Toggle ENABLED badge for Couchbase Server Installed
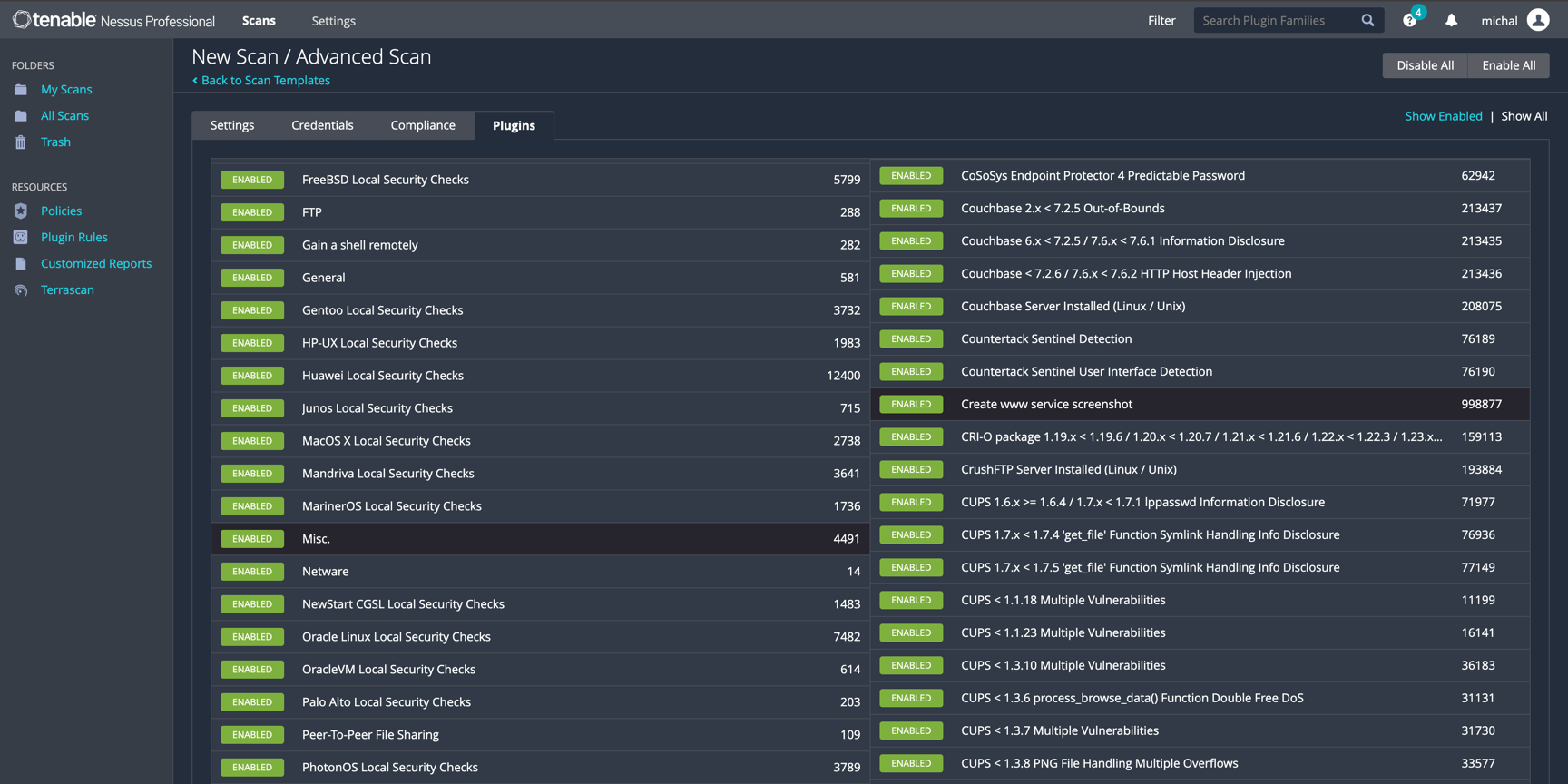 pyautogui.click(x=911, y=307)
